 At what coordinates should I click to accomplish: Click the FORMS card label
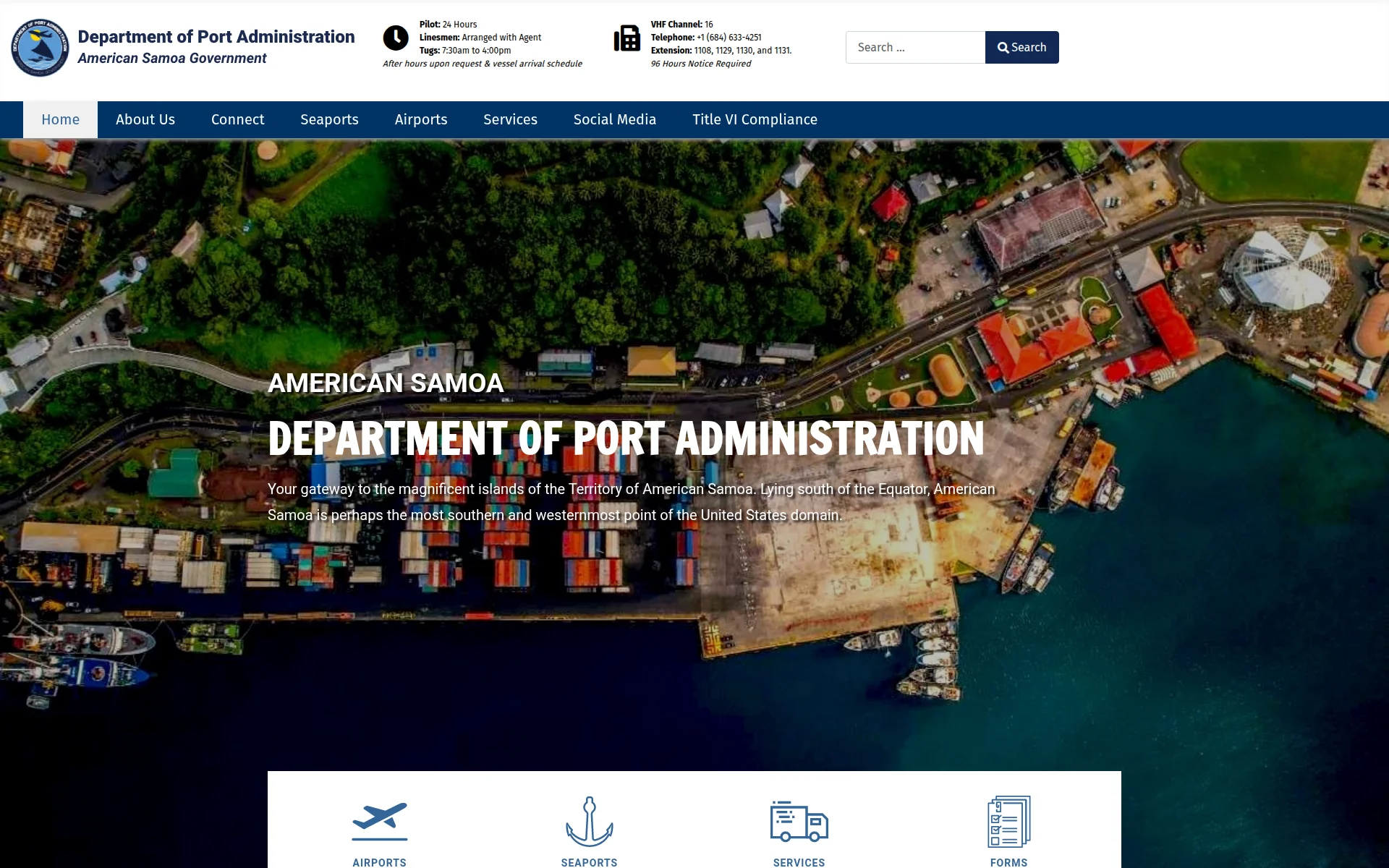[x=1009, y=862]
